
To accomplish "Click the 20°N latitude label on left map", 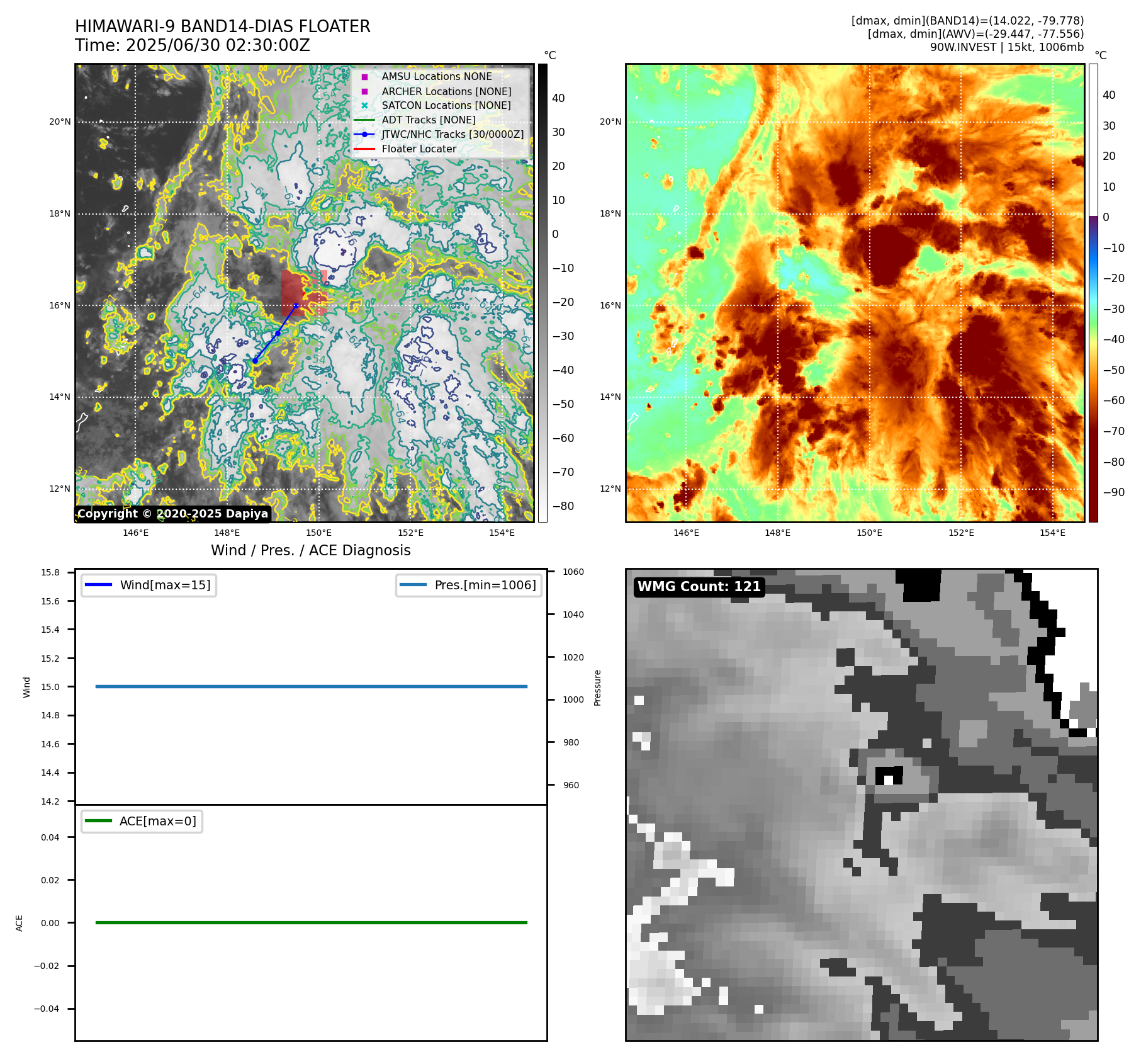I will pos(60,122).
